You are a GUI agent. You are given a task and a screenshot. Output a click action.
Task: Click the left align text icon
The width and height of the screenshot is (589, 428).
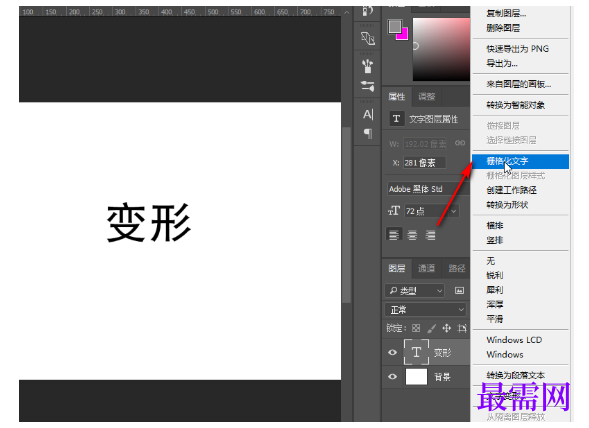click(394, 235)
